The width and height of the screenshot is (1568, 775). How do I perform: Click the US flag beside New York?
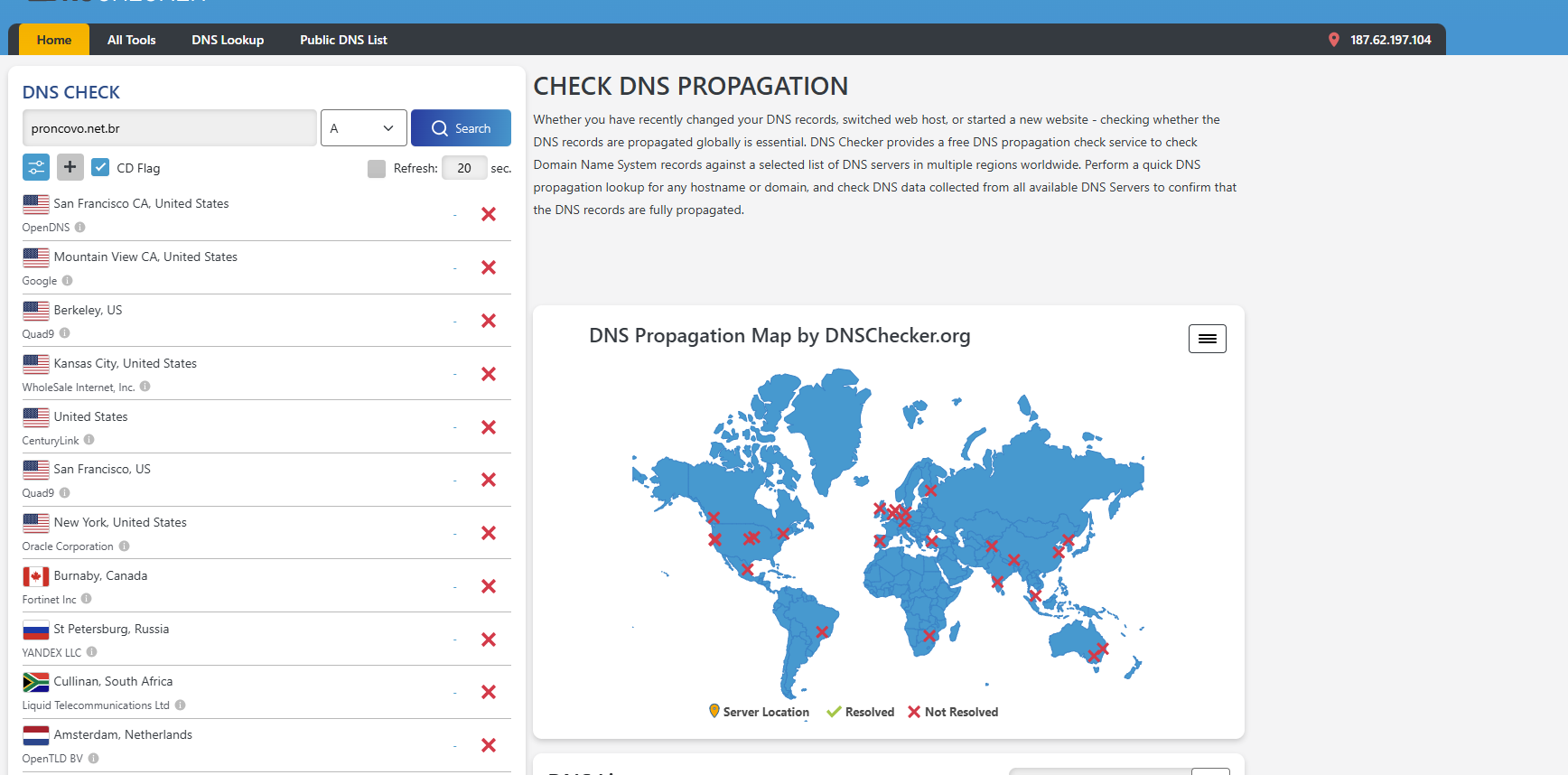click(x=36, y=523)
